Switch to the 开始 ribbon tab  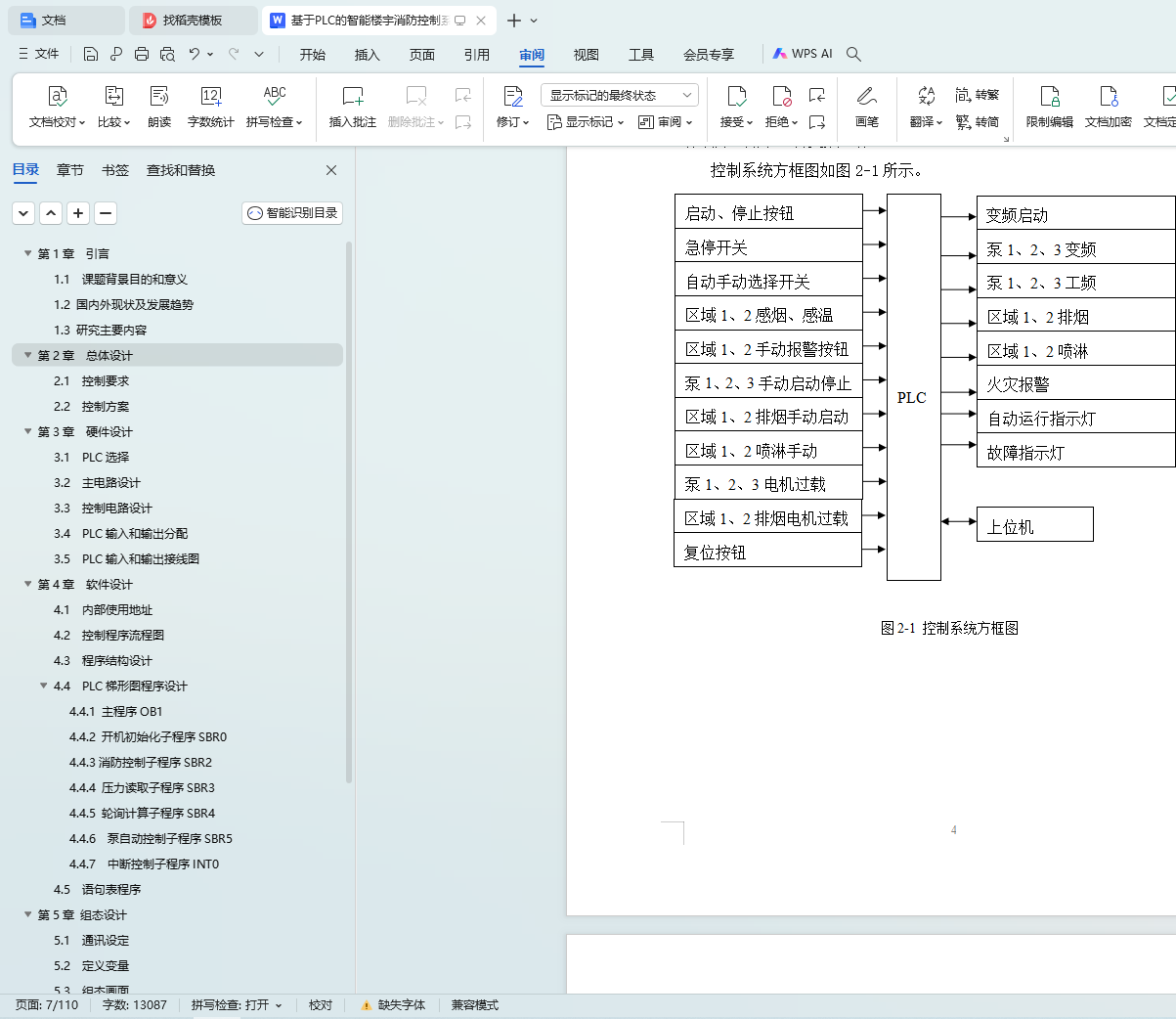tap(313, 54)
